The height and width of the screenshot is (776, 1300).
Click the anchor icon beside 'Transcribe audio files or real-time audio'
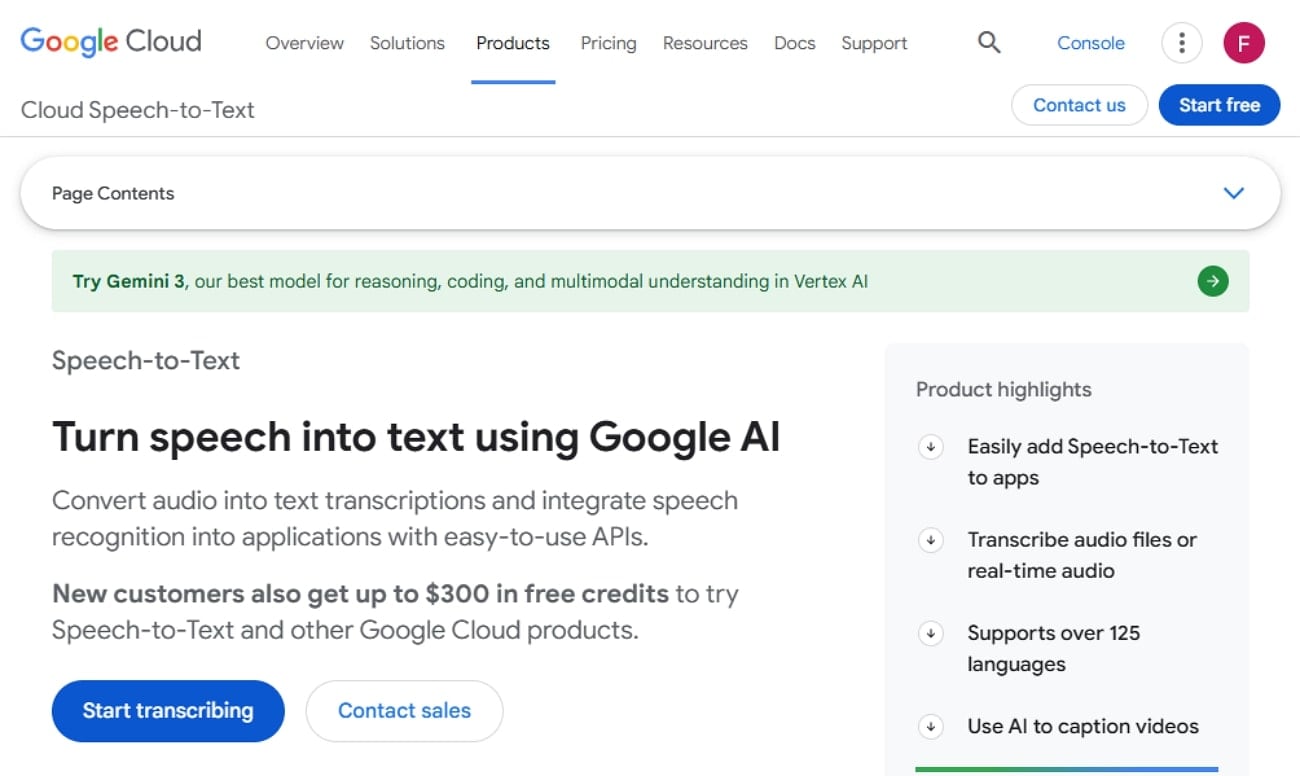(x=930, y=540)
